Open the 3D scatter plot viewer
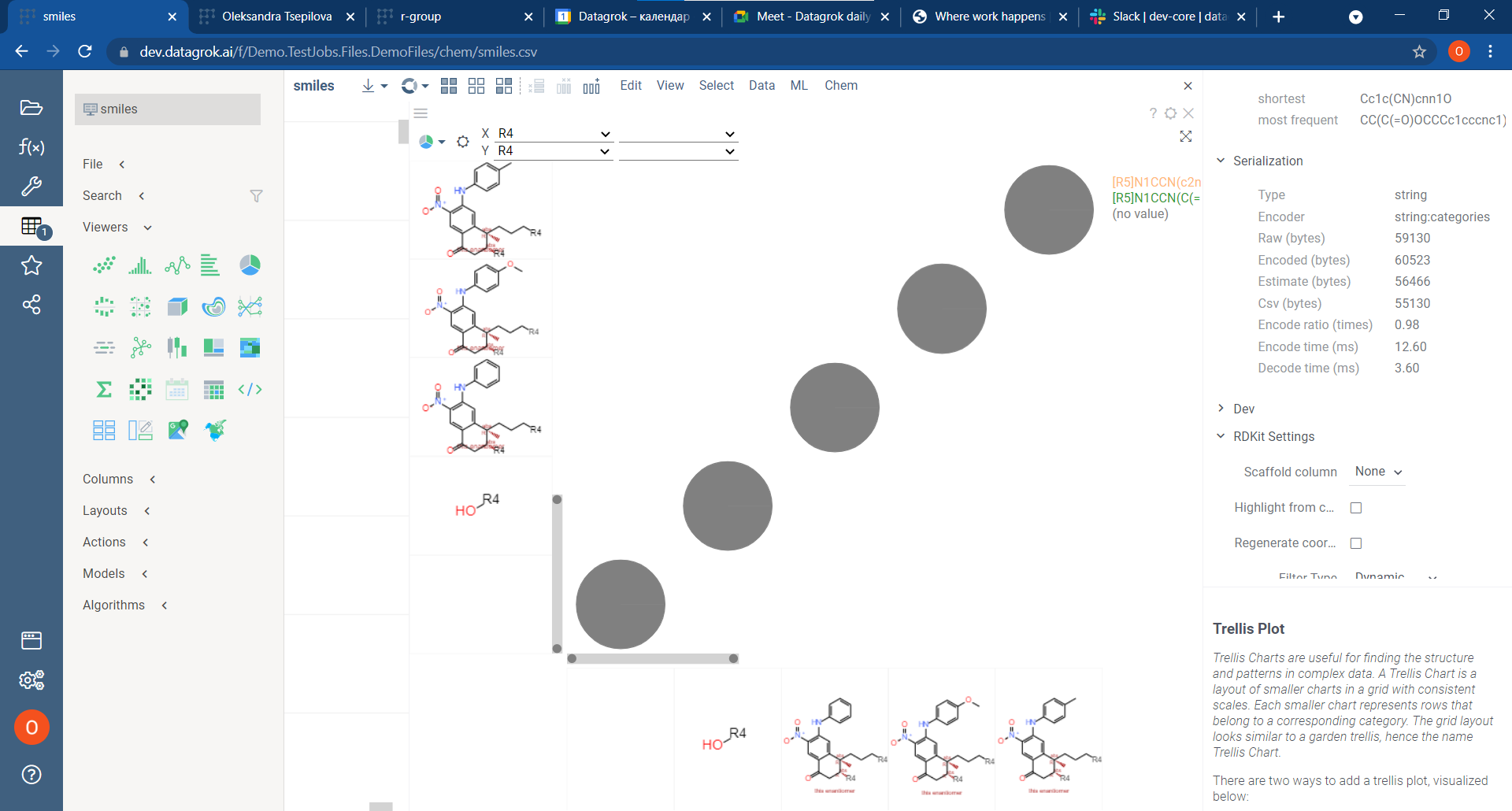 [x=177, y=306]
